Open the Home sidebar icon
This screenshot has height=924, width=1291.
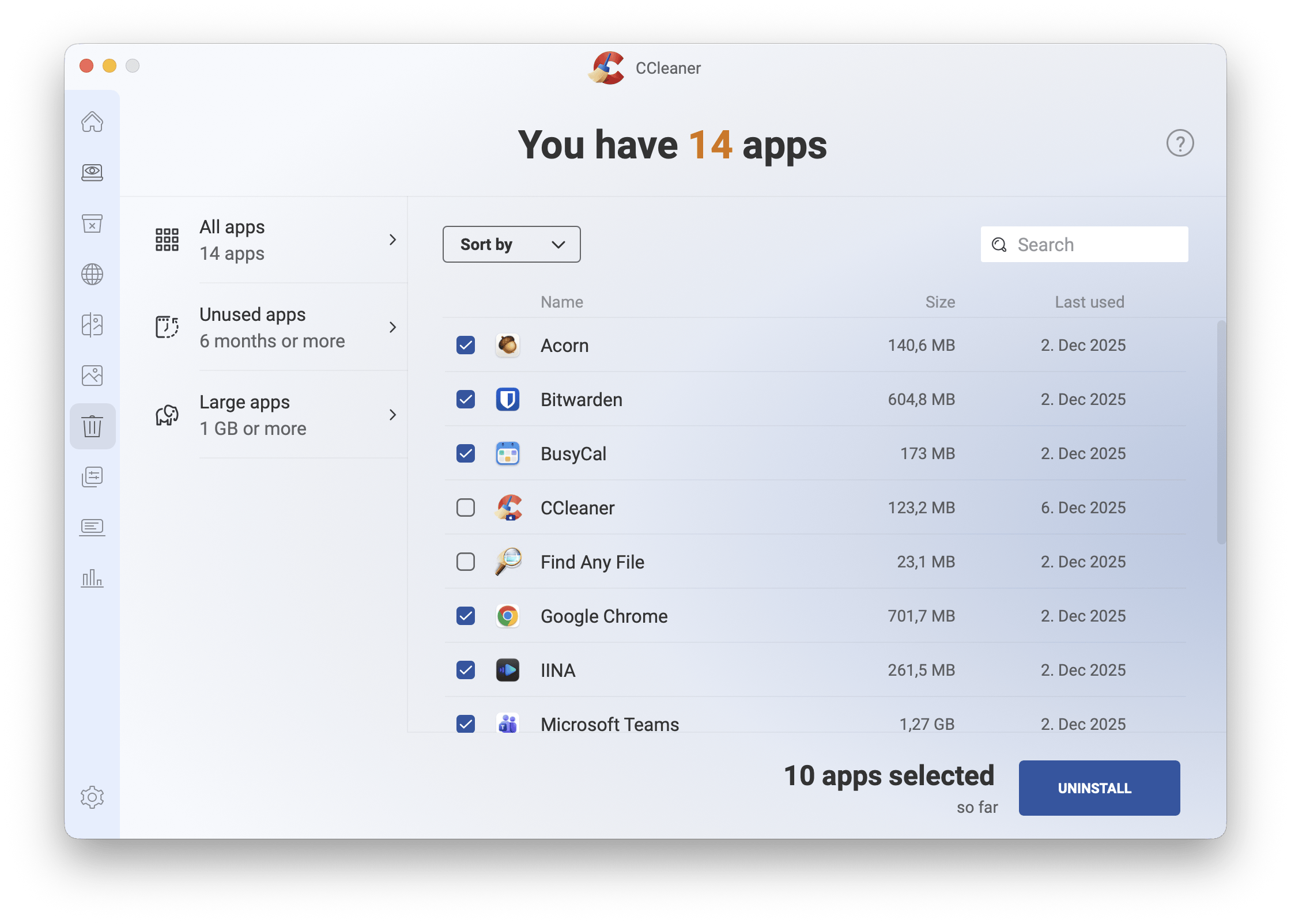[92, 122]
